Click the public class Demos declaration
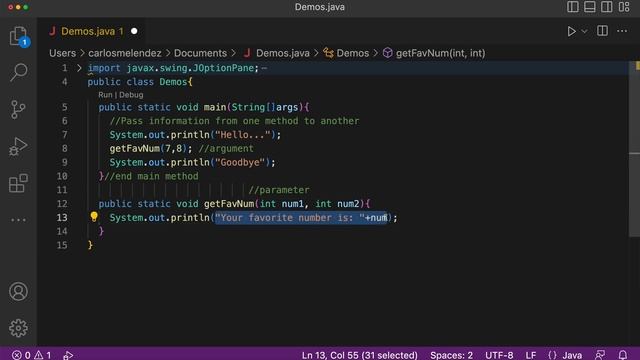Viewport: 640px width, 360px height. pyautogui.click(x=140, y=82)
